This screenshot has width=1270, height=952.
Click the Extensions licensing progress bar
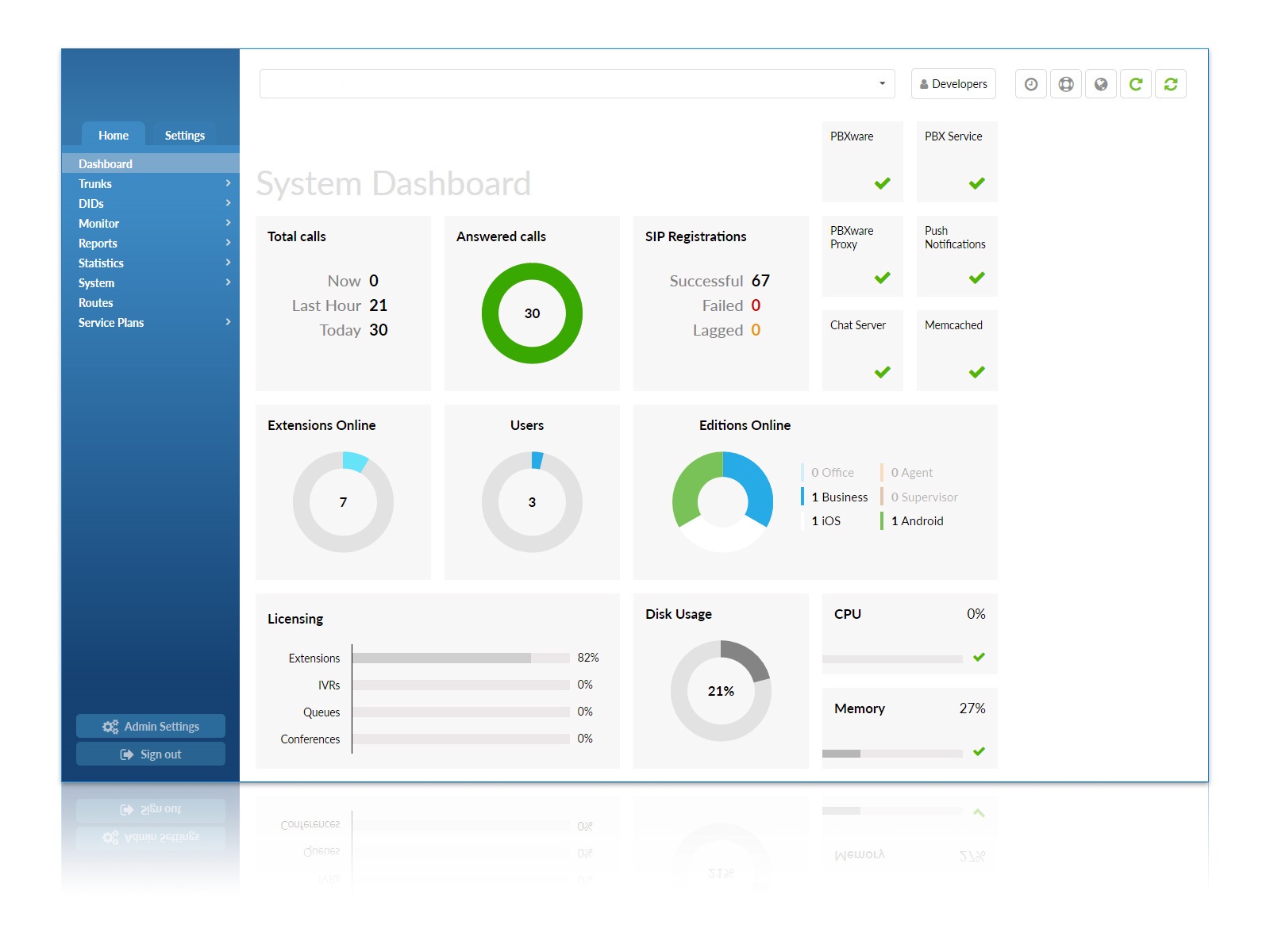pos(460,658)
